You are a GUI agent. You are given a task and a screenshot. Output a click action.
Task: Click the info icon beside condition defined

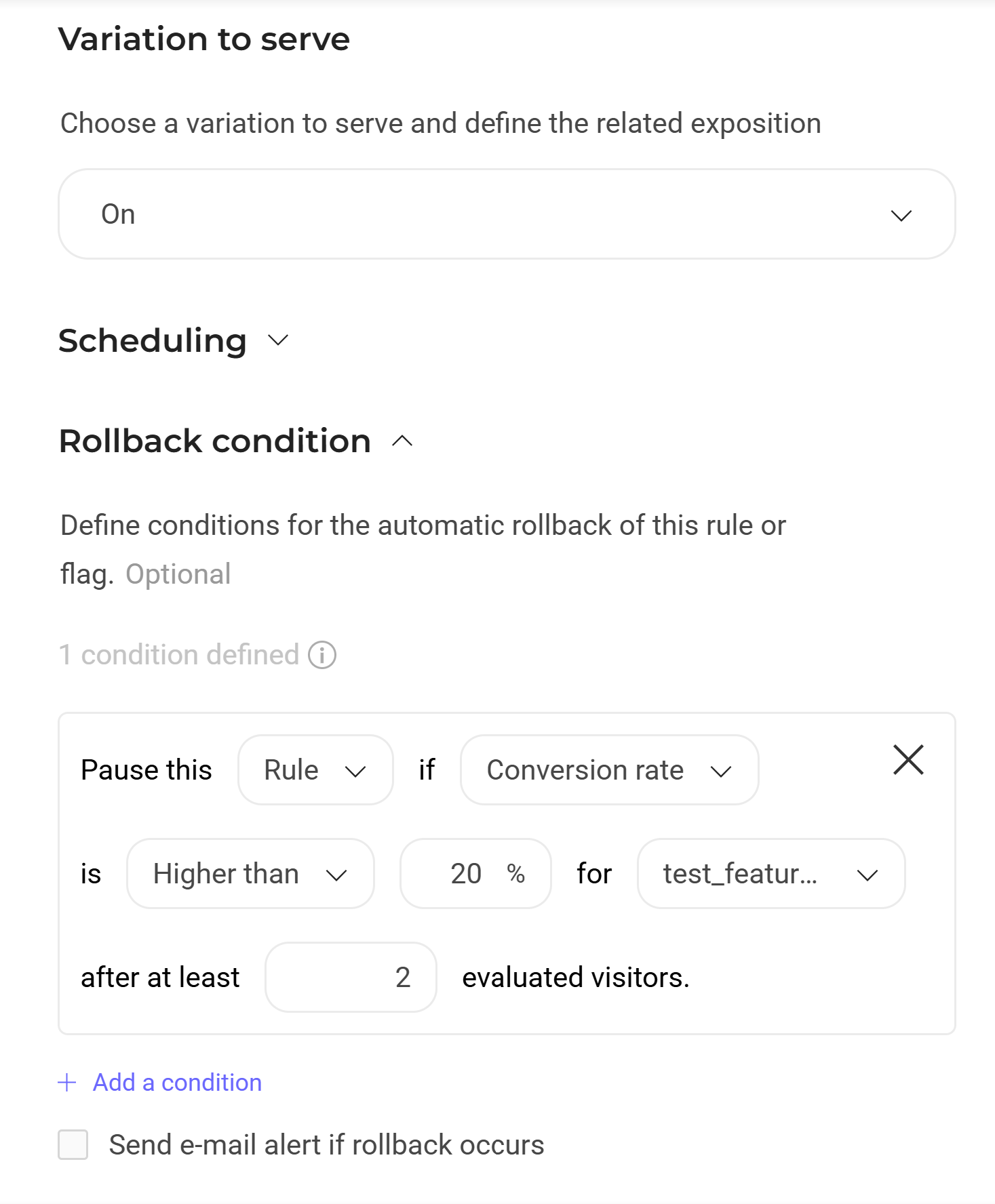coord(322,655)
